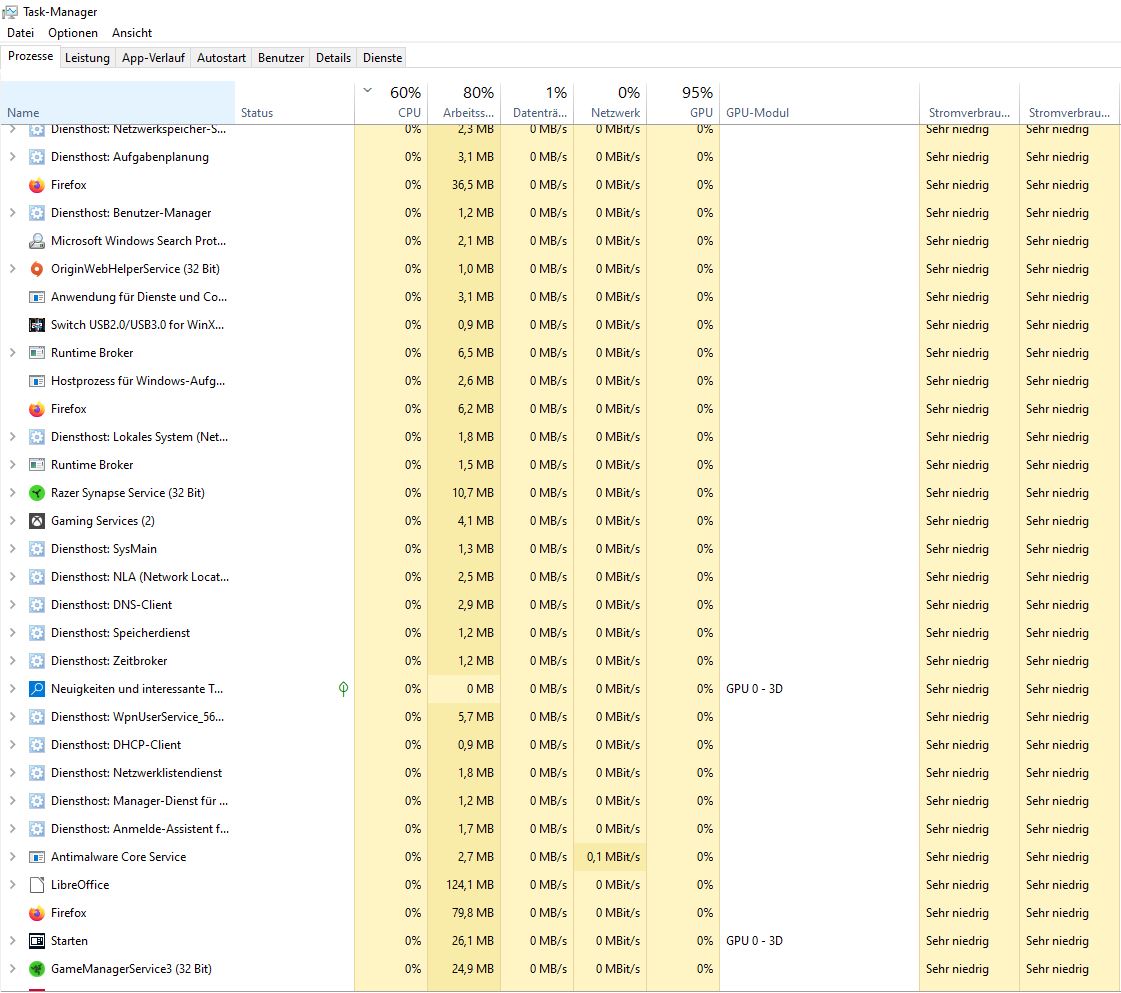This screenshot has width=1121, height=993.
Task: Expand the LibreOffice process group
Action: (12, 884)
